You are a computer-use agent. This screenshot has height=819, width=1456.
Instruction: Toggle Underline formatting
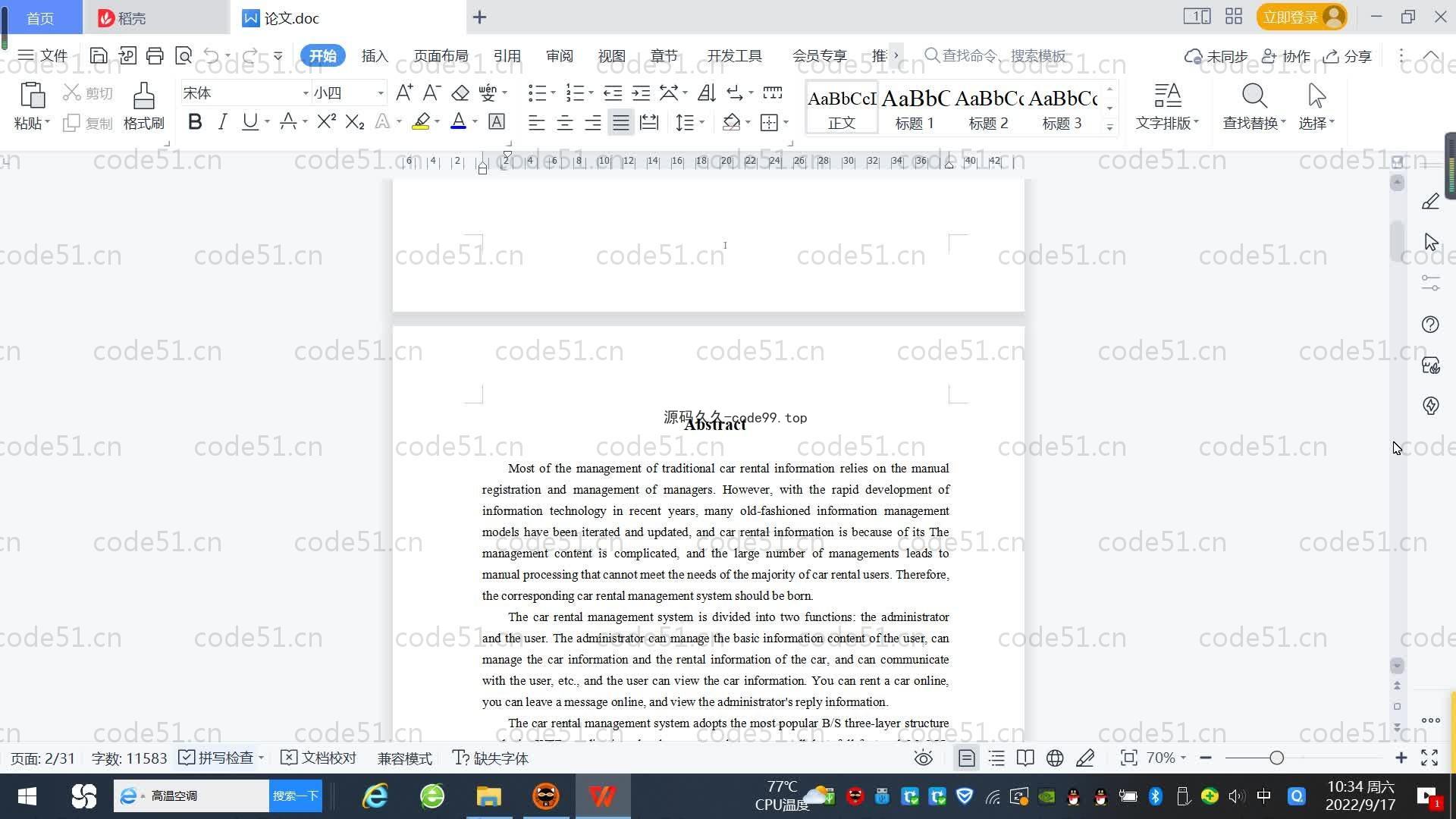click(249, 121)
